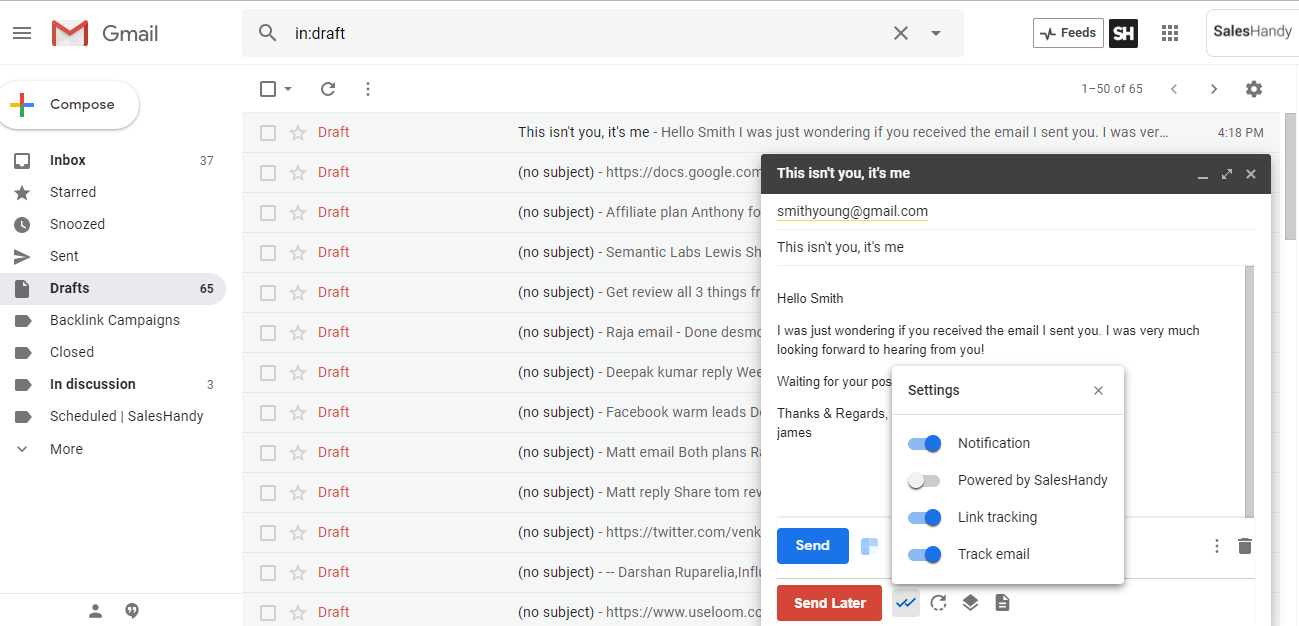Close the Settings popup

coord(1098,391)
